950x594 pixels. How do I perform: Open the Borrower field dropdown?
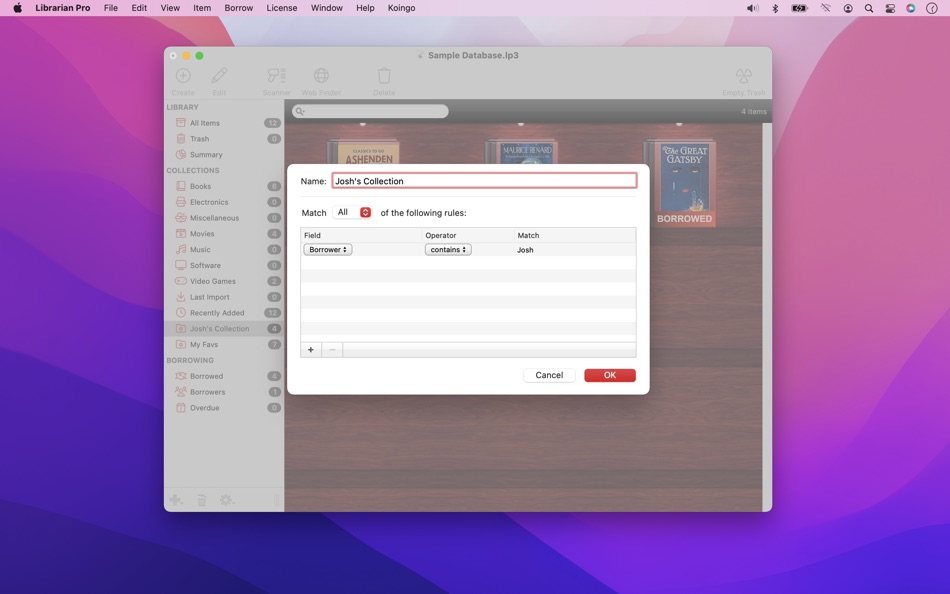327,249
